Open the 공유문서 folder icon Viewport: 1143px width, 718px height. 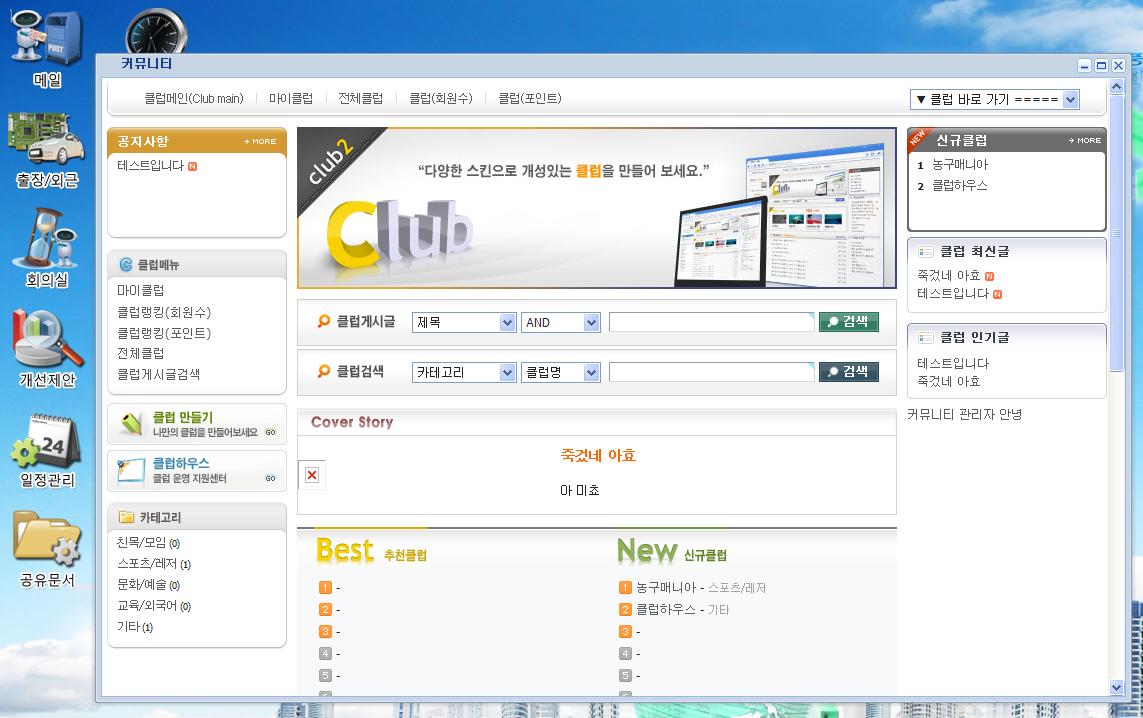46,540
